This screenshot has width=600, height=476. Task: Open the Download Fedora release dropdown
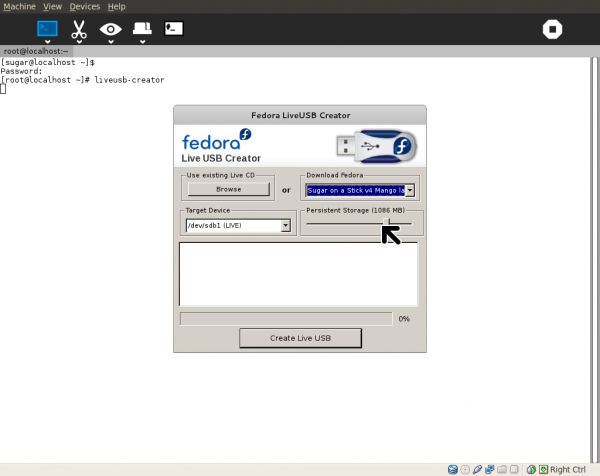[x=409, y=189]
